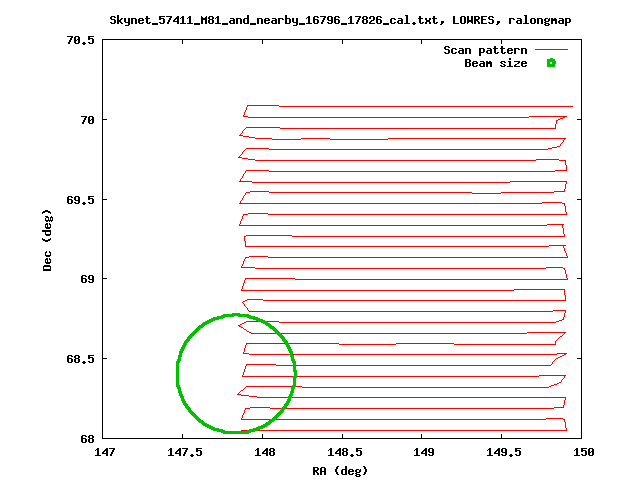Click the plot title with the Skynet file name
The image size is (640, 480).
(x=340, y=20)
